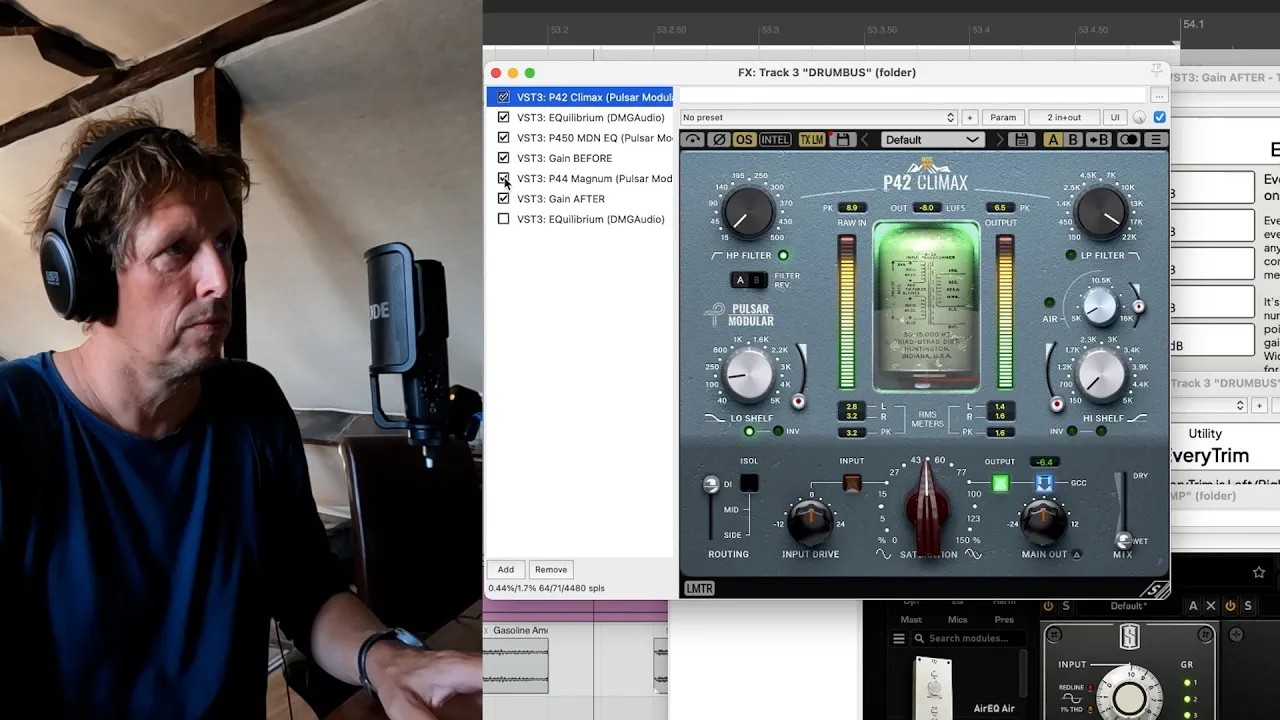Select the Mast module category
Image resolution: width=1280 pixels, height=720 pixels.
911,620
